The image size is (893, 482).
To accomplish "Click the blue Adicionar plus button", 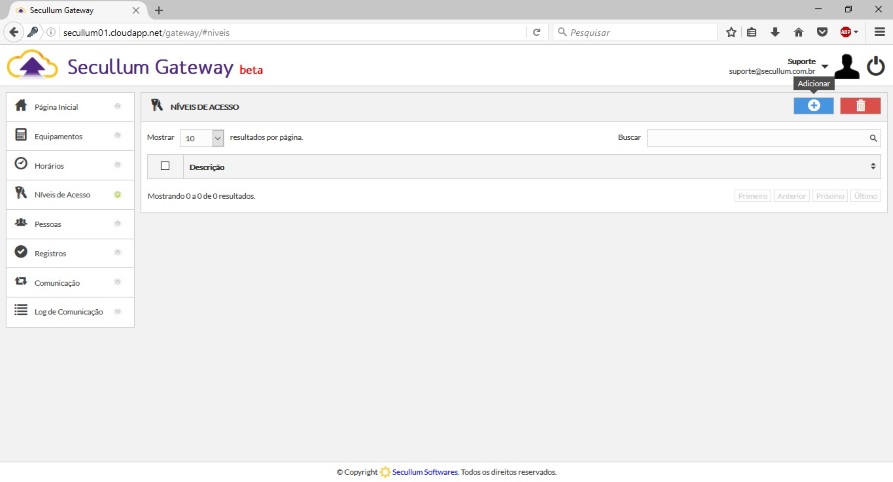I will 813,106.
